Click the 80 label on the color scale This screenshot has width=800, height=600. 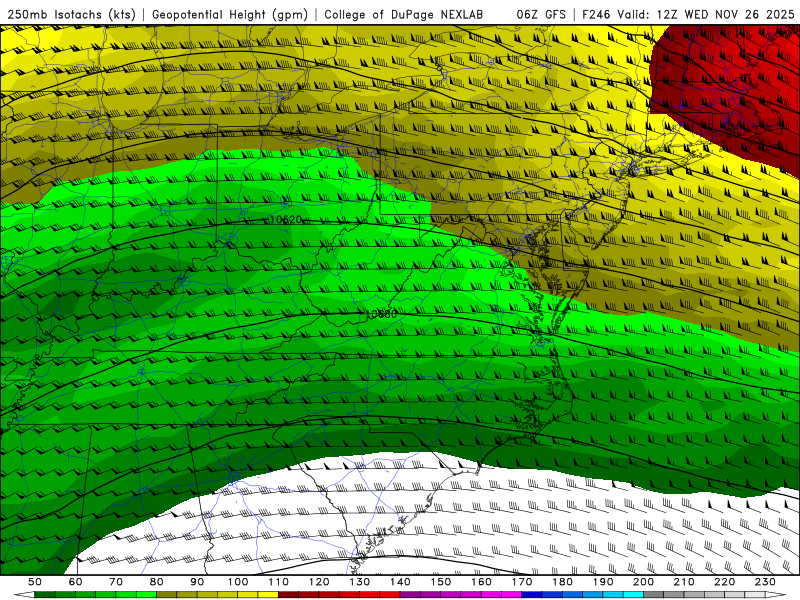[157, 582]
